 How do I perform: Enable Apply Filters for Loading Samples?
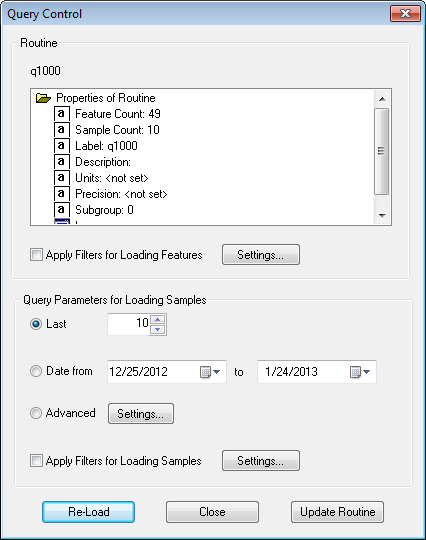pos(36,460)
